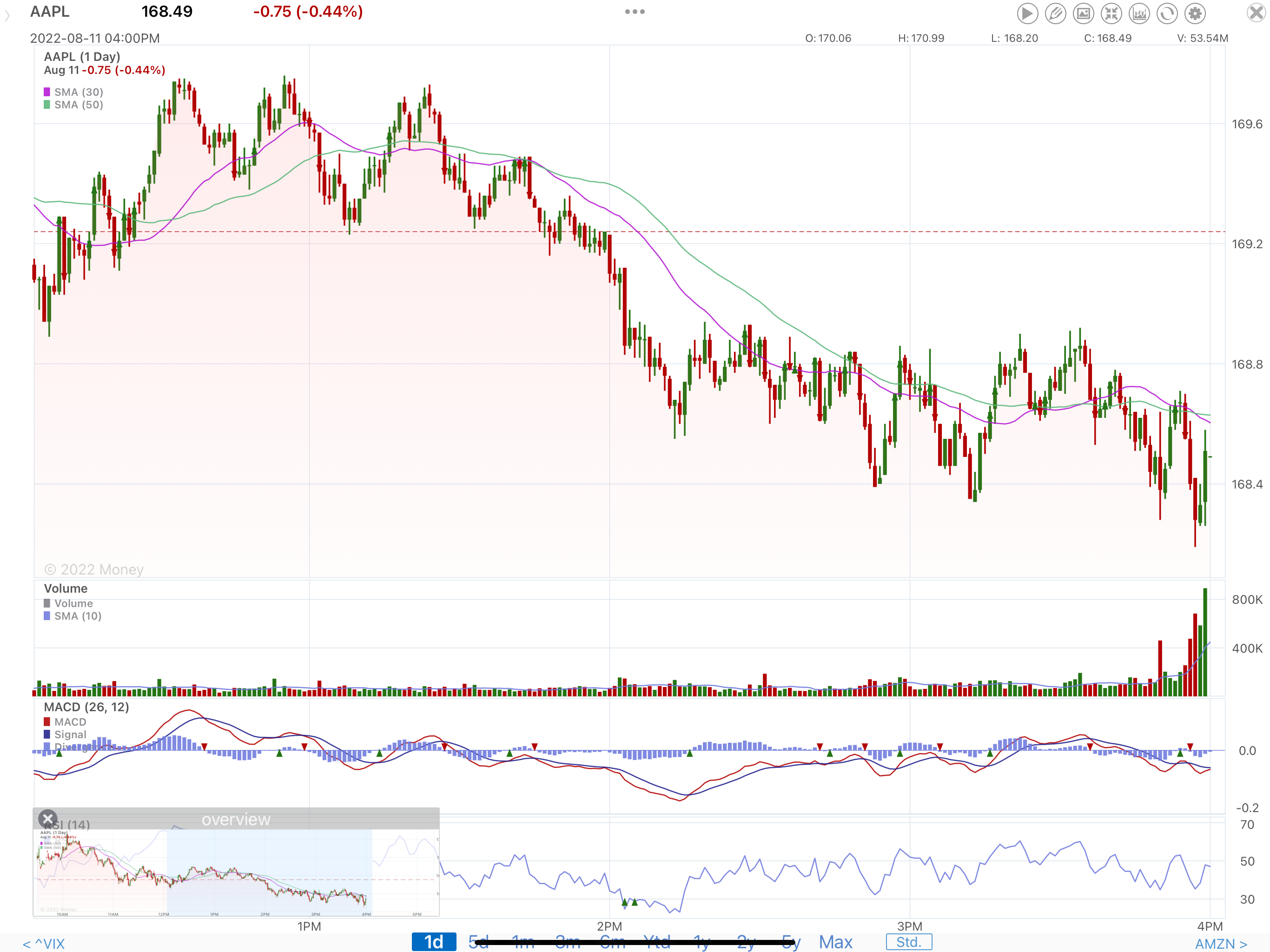The width and height of the screenshot is (1270, 952).
Task: Click the SMA (50) legend entry
Action: (78, 105)
